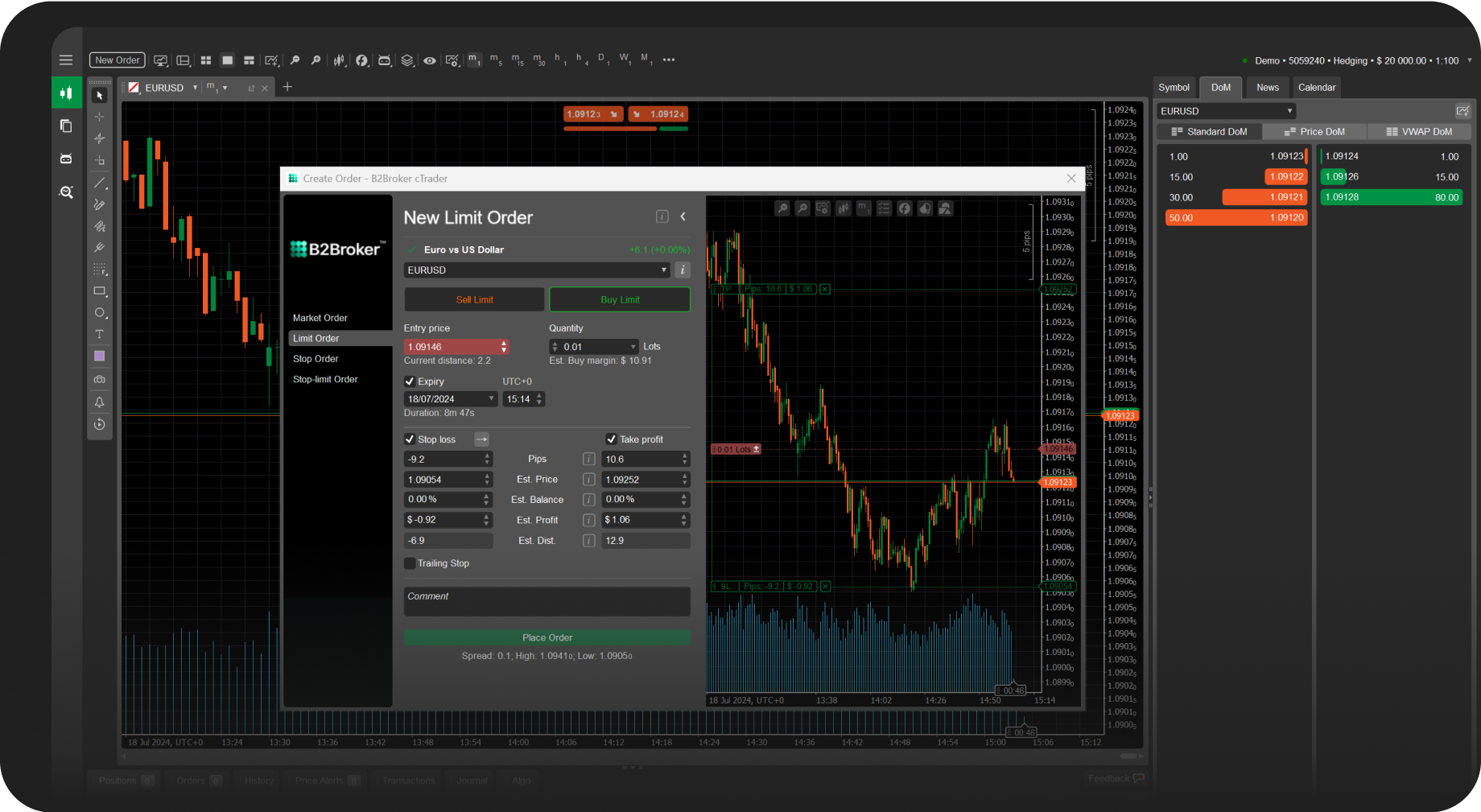Select the cursor pointer tool
The width and height of the screenshot is (1481, 812).
[100, 95]
